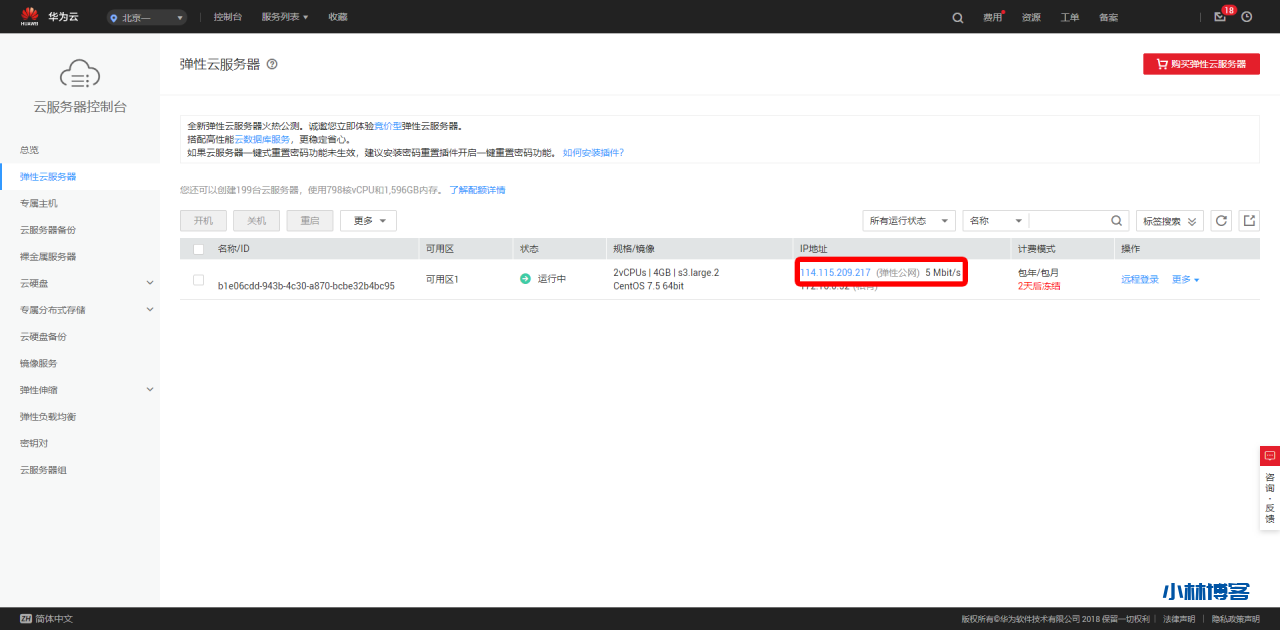Open the search magnifier in the top bar
Screen dimensions: 1280x630
pyautogui.click(x=957, y=17)
